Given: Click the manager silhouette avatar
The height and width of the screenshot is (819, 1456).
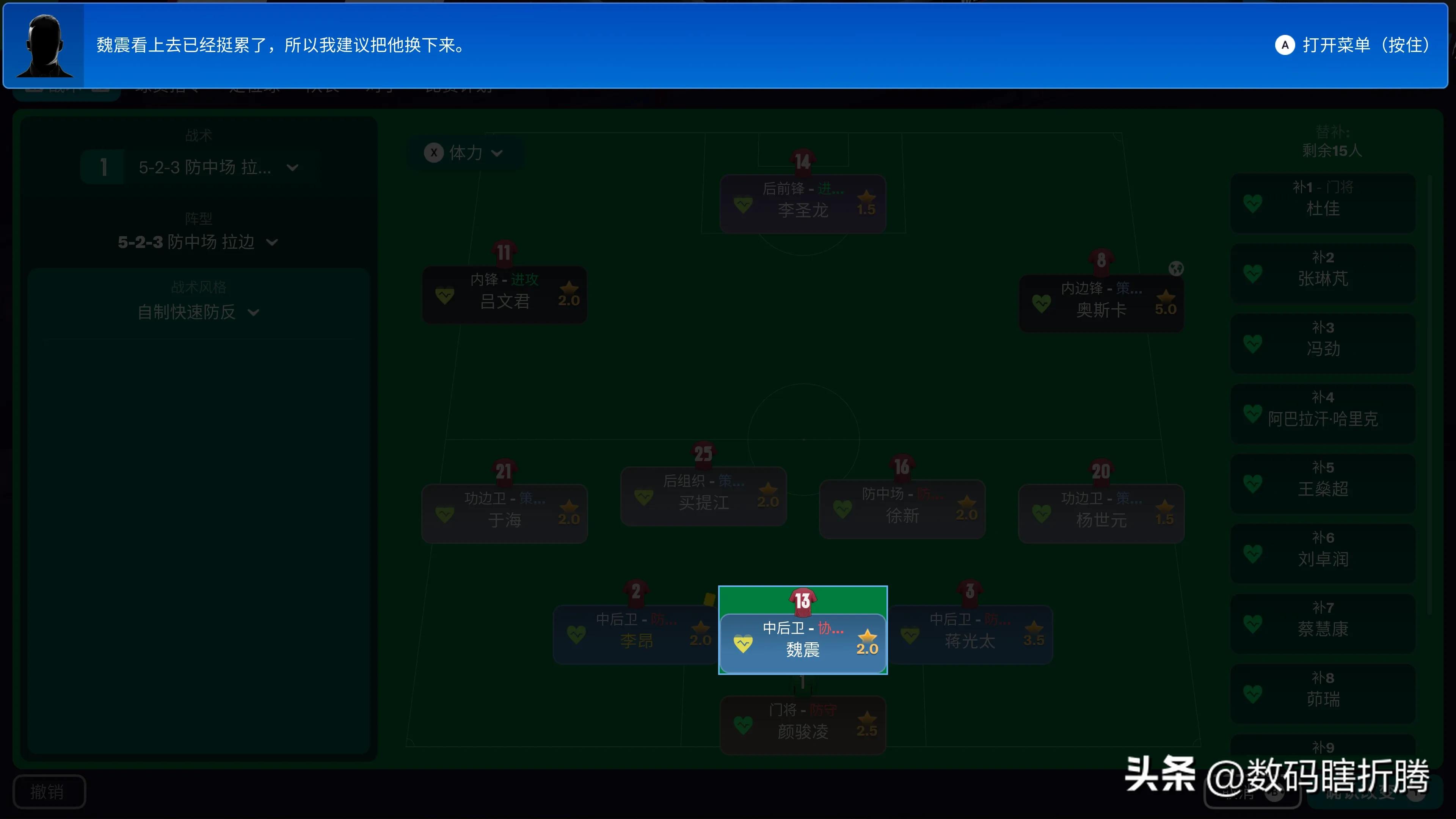Looking at the screenshot, I should (44, 46).
